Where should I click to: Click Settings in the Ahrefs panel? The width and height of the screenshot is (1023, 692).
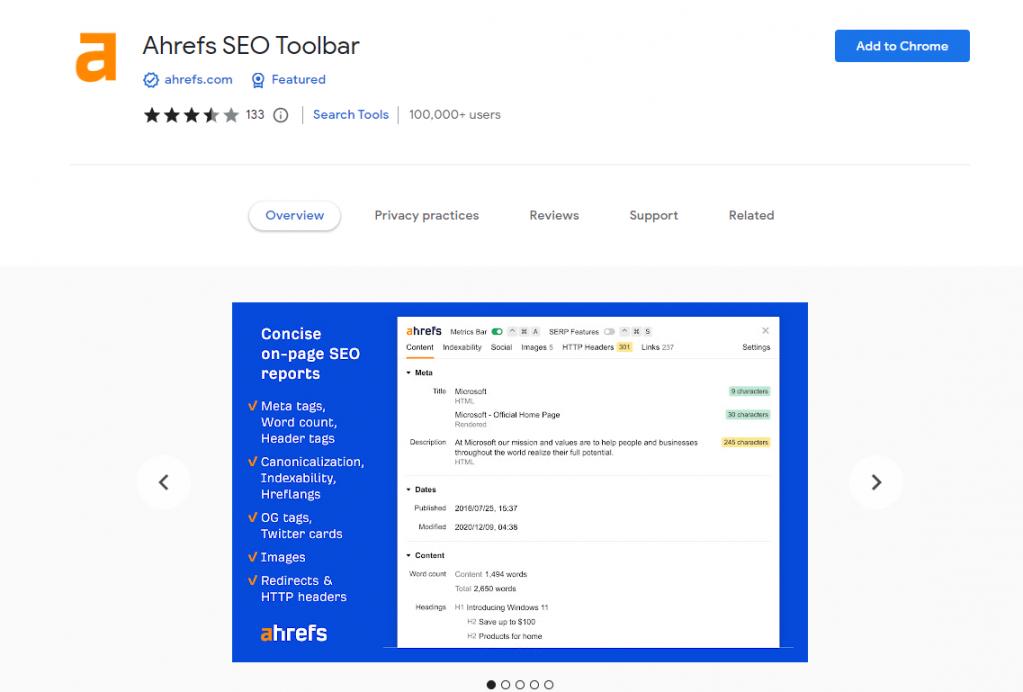click(756, 347)
